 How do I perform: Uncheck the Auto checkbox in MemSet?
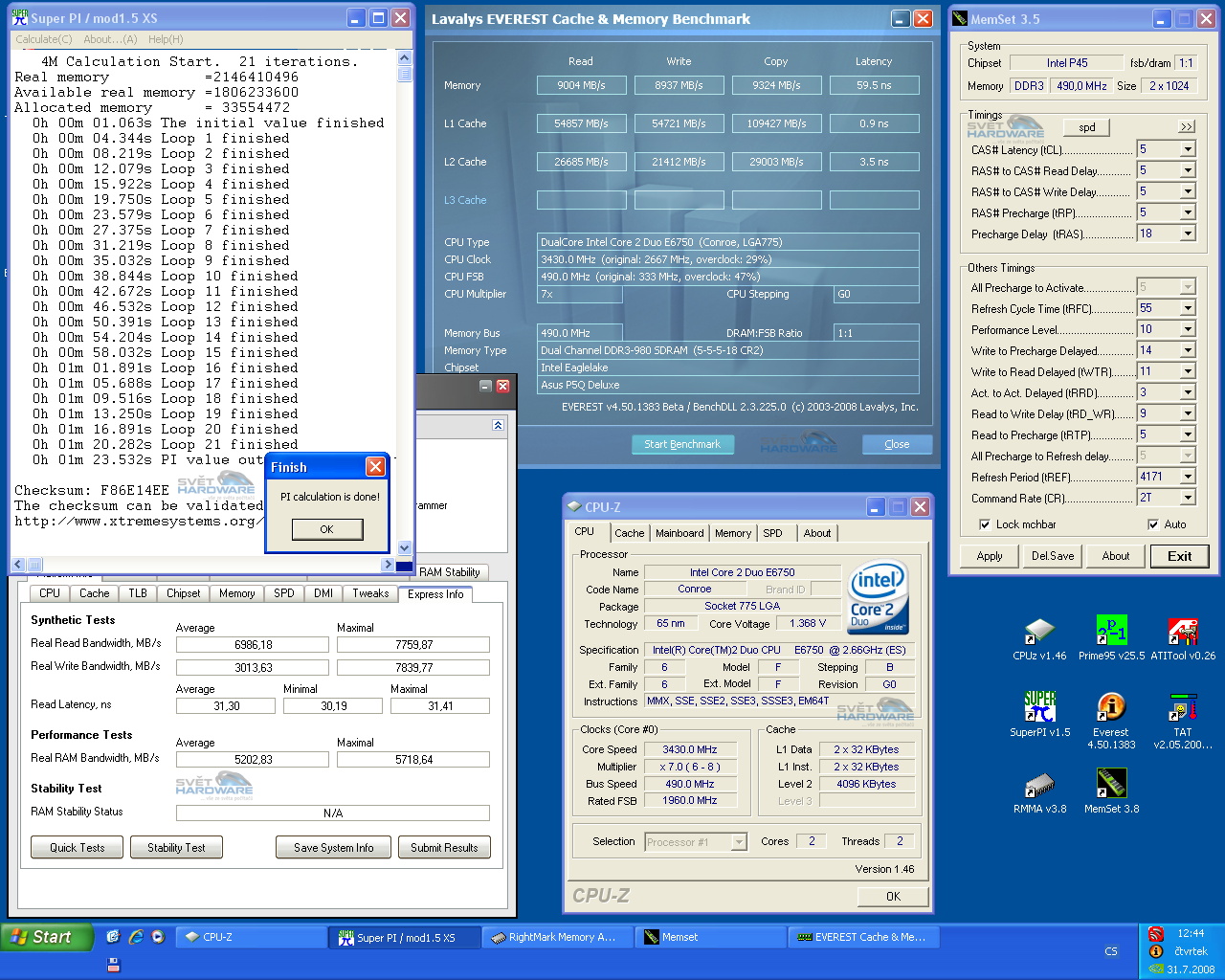pos(1153,524)
